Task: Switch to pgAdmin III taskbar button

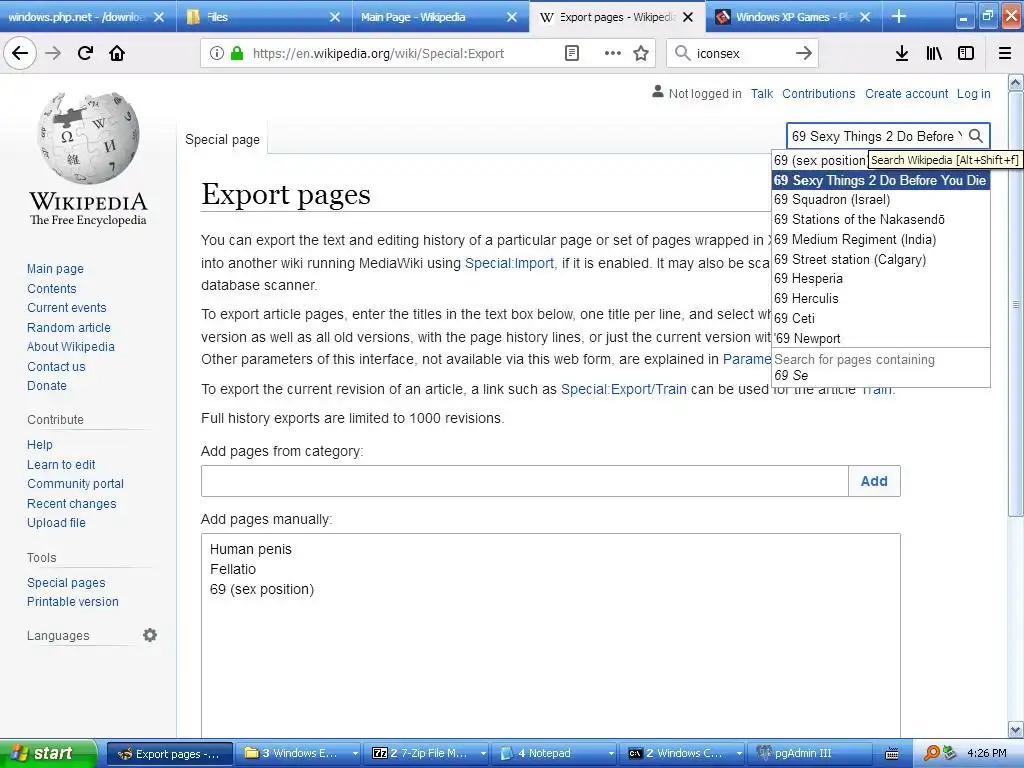Action: click(x=812, y=753)
